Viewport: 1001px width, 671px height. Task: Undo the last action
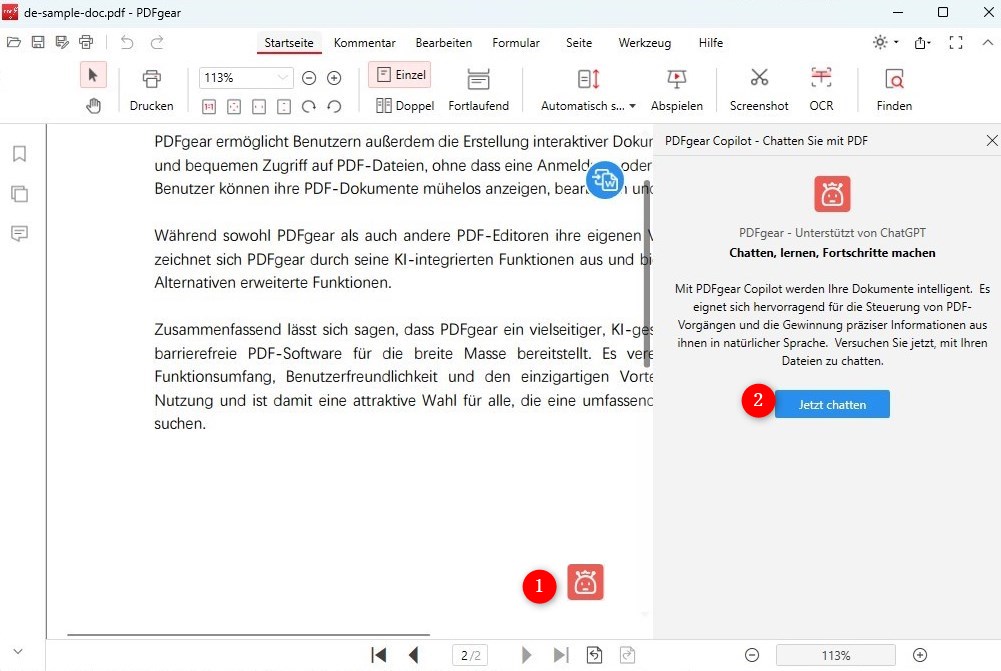pyautogui.click(x=127, y=42)
